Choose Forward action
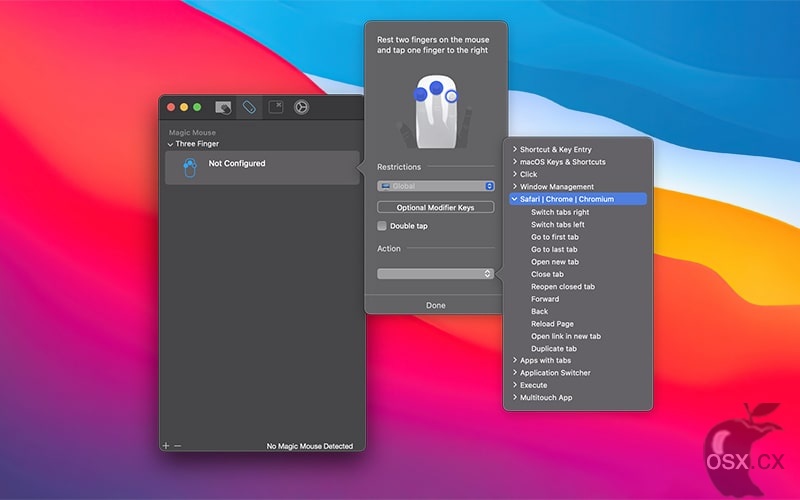Screen dimensions: 800x500 tap(545, 299)
